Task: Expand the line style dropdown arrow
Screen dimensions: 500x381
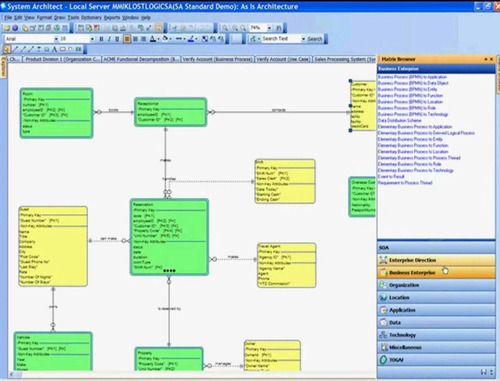Action: click(184, 39)
